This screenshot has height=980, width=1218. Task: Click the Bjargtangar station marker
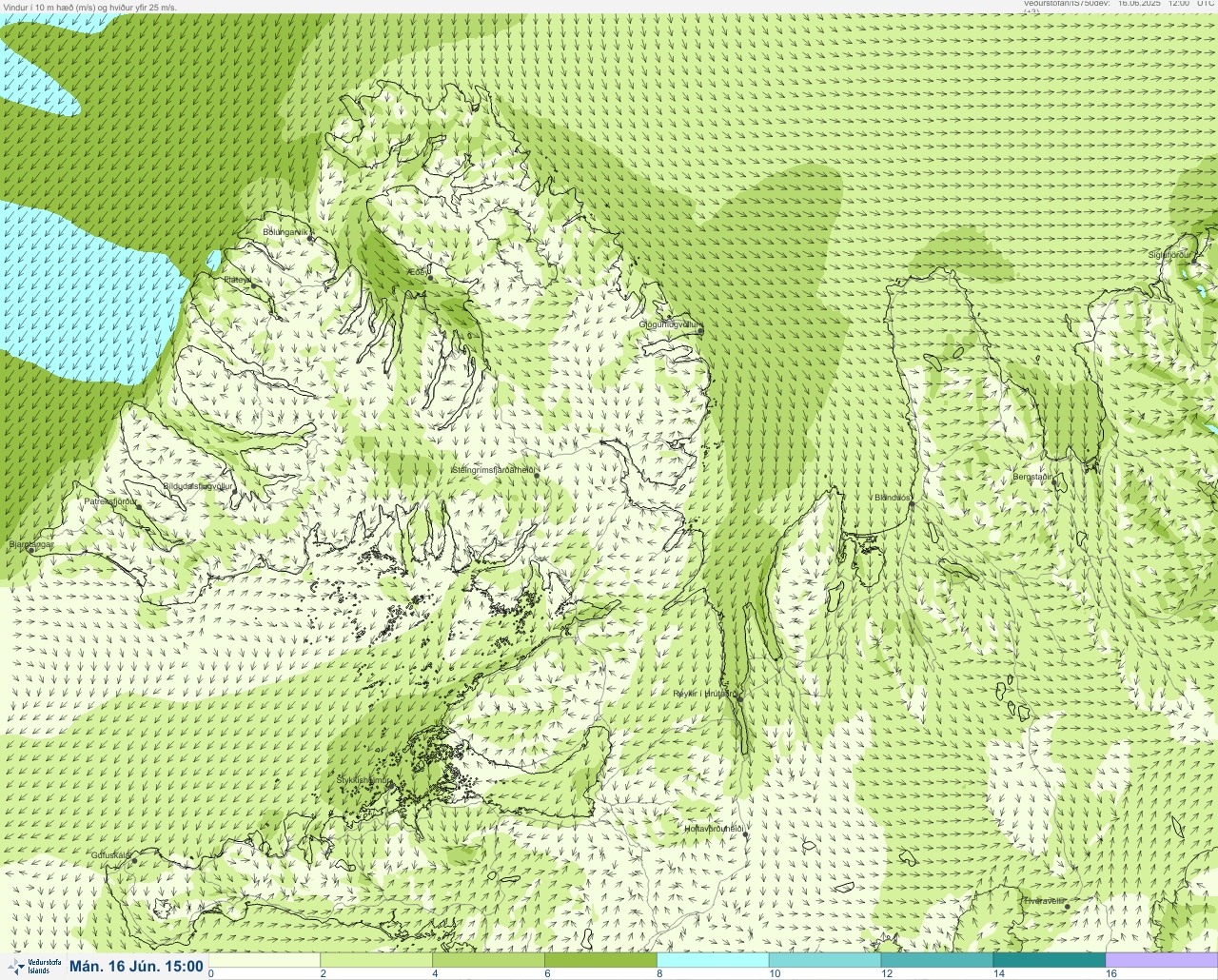click(x=30, y=550)
